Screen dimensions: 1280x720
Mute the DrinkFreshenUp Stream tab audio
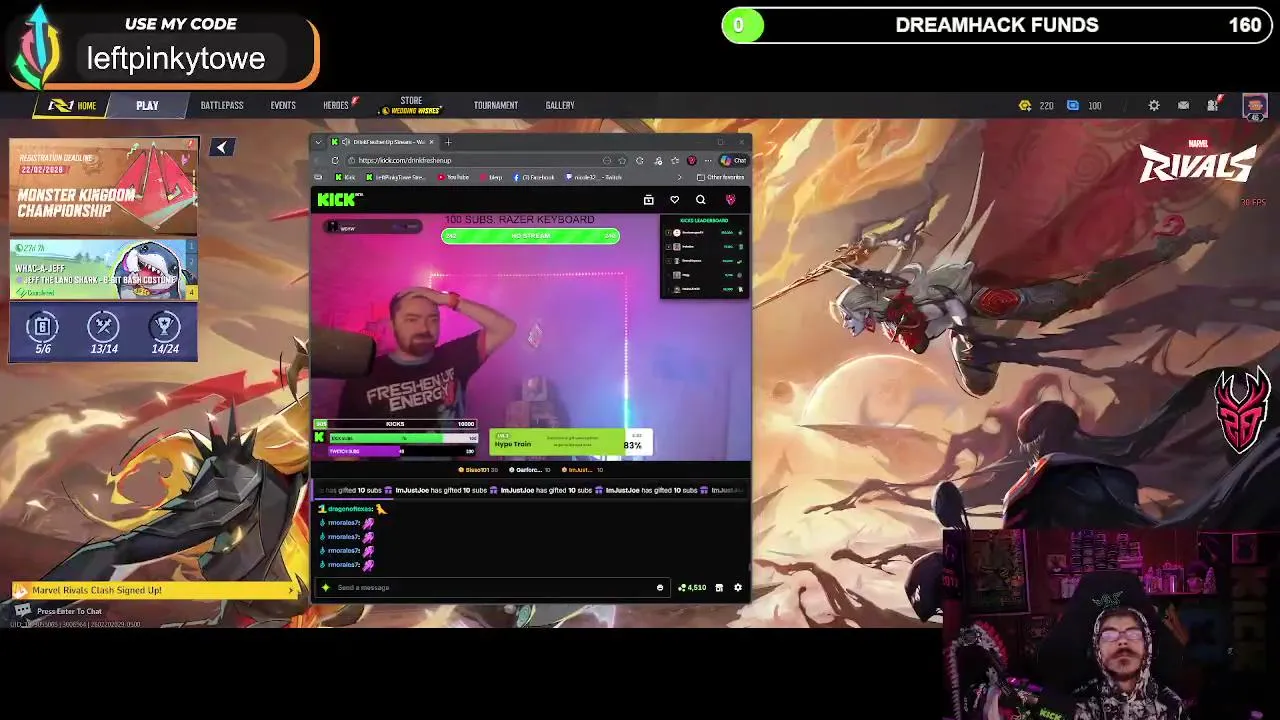click(345, 142)
